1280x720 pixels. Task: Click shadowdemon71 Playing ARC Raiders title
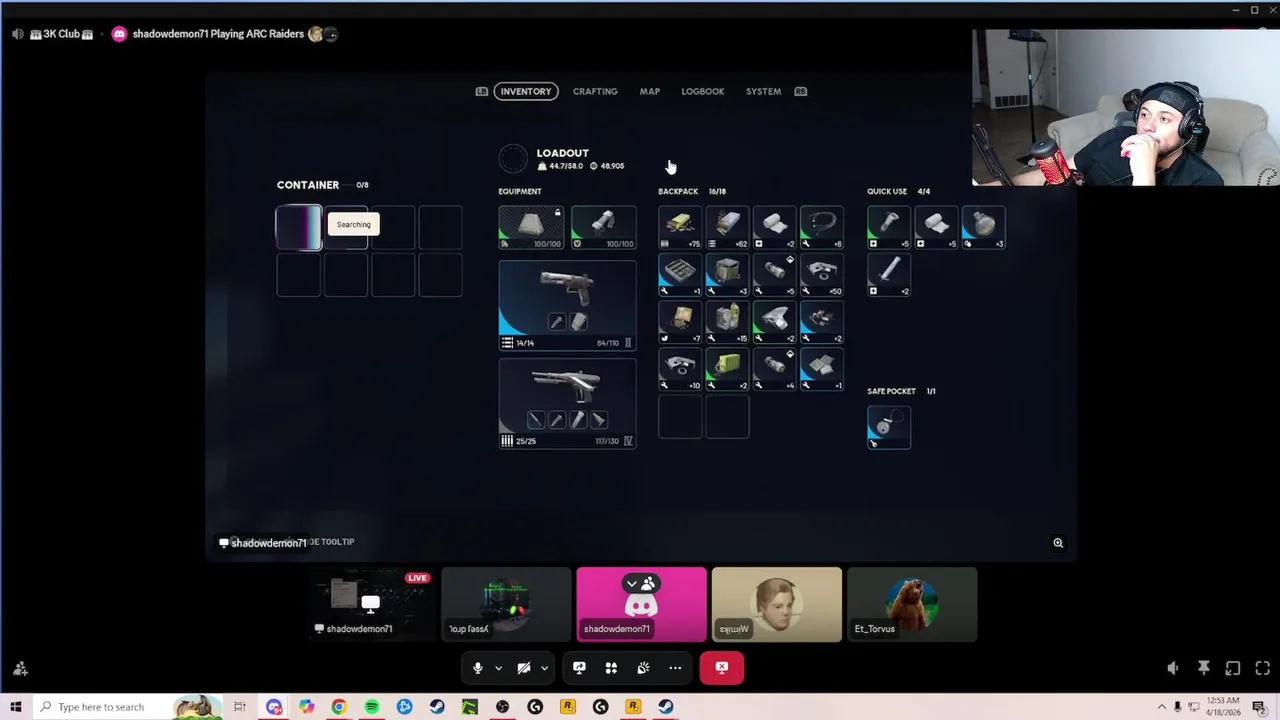point(218,34)
